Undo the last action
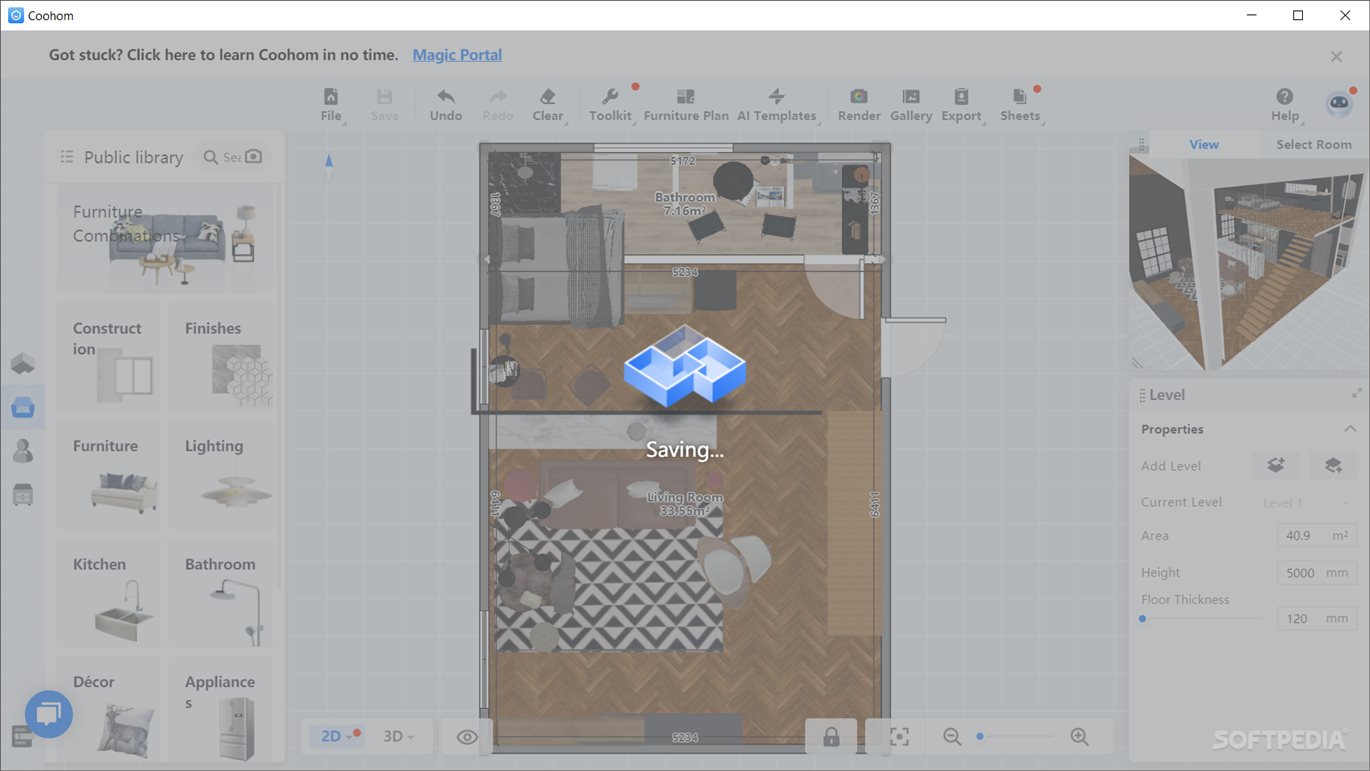This screenshot has width=1370, height=771. tap(446, 104)
